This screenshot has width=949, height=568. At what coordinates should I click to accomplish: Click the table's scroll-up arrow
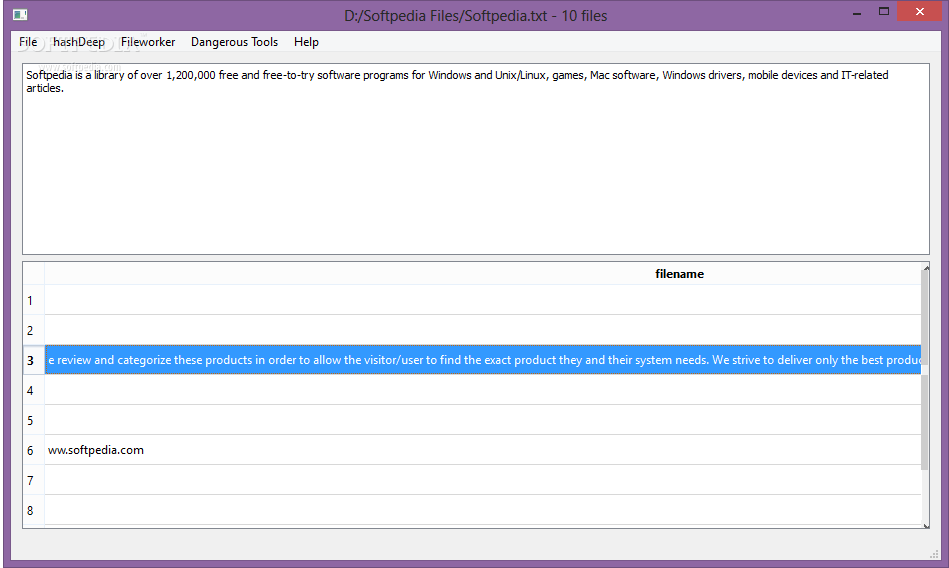tap(926, 267)
